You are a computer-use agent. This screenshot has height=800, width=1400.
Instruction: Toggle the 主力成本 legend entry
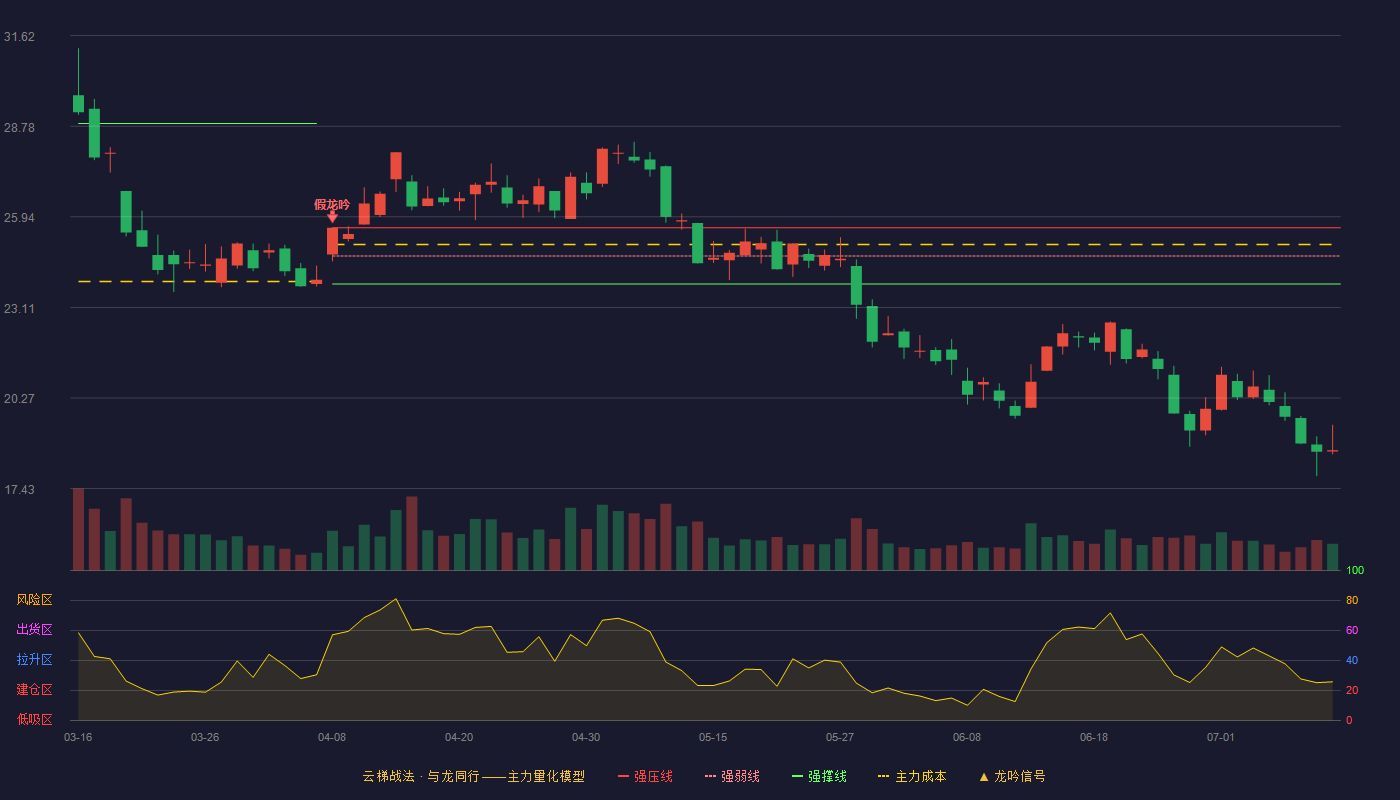912,776
